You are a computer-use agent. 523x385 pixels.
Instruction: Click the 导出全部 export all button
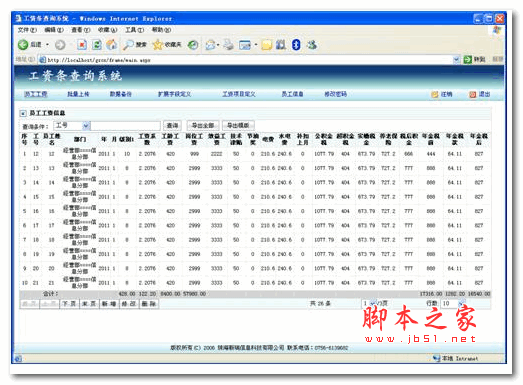203,125
